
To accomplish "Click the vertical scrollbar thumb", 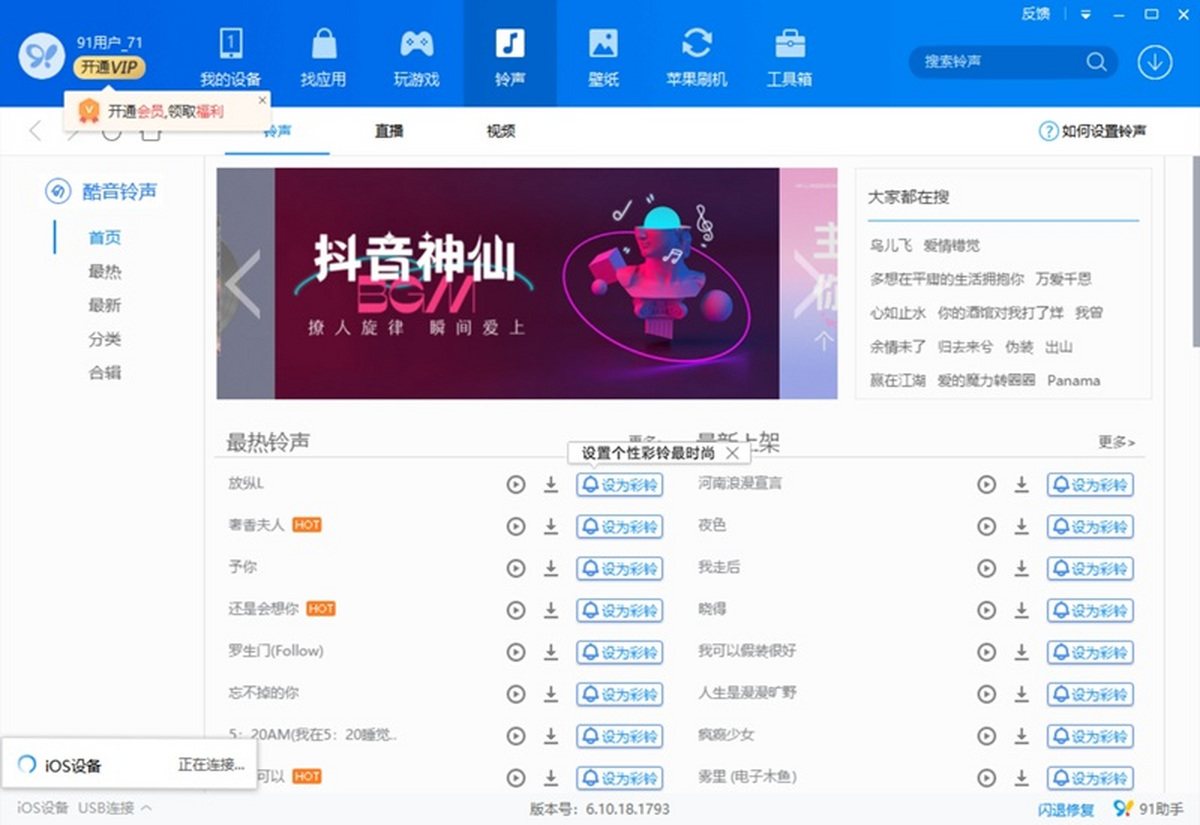I will [1194, 252].
